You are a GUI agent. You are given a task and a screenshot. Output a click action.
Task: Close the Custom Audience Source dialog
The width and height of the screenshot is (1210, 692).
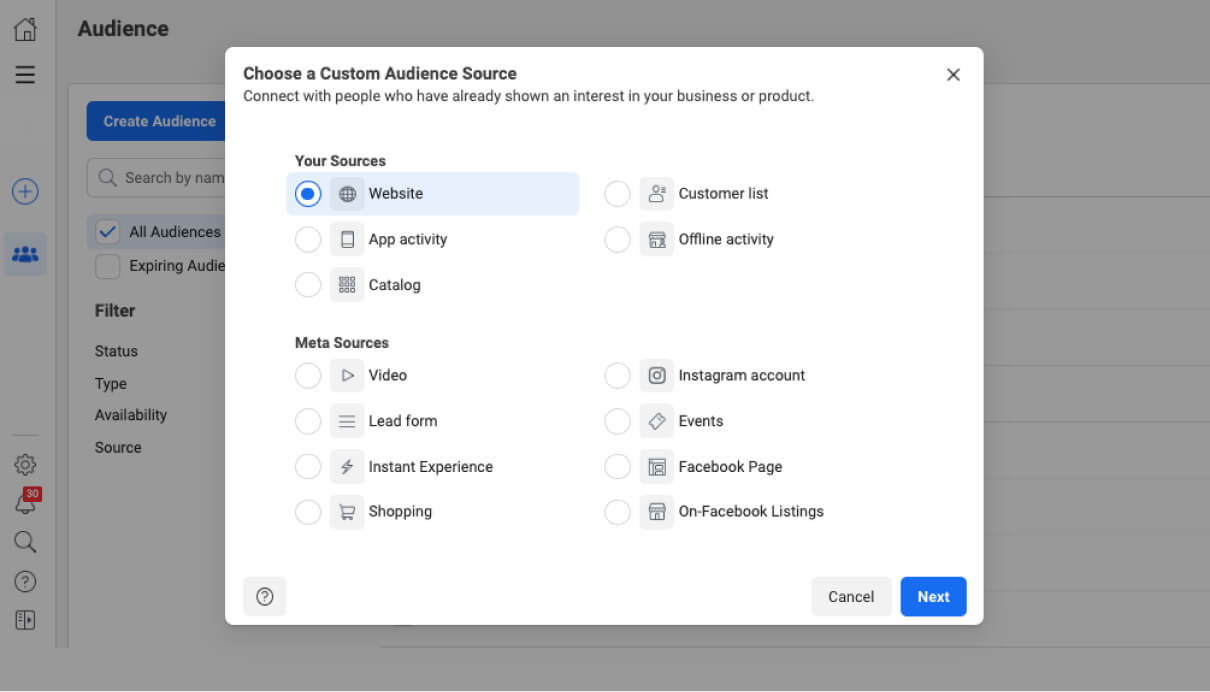coord(953,75)
